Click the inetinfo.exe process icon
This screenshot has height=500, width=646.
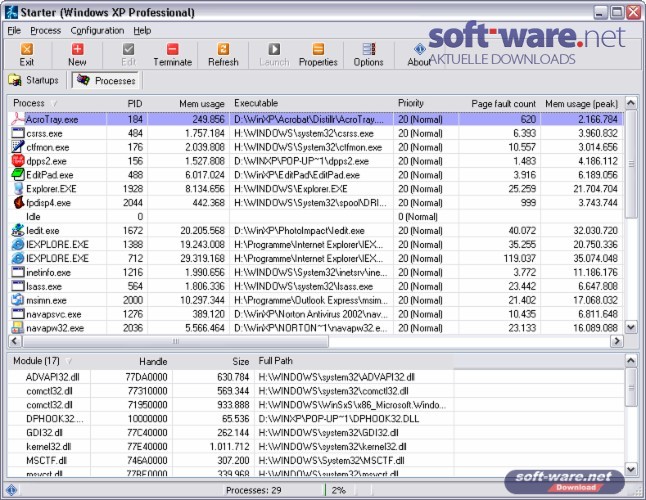tap(18, 272)
